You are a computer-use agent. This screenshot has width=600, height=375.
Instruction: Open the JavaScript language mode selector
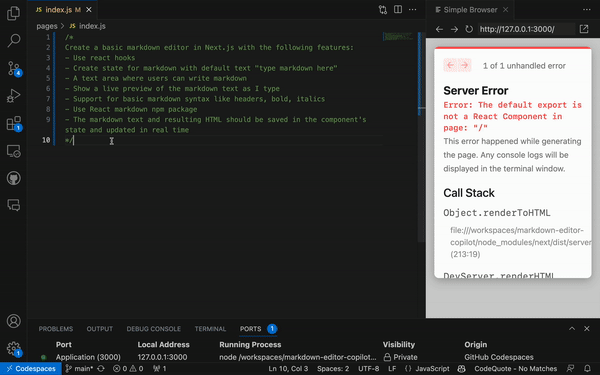click(x=432, y=369)
